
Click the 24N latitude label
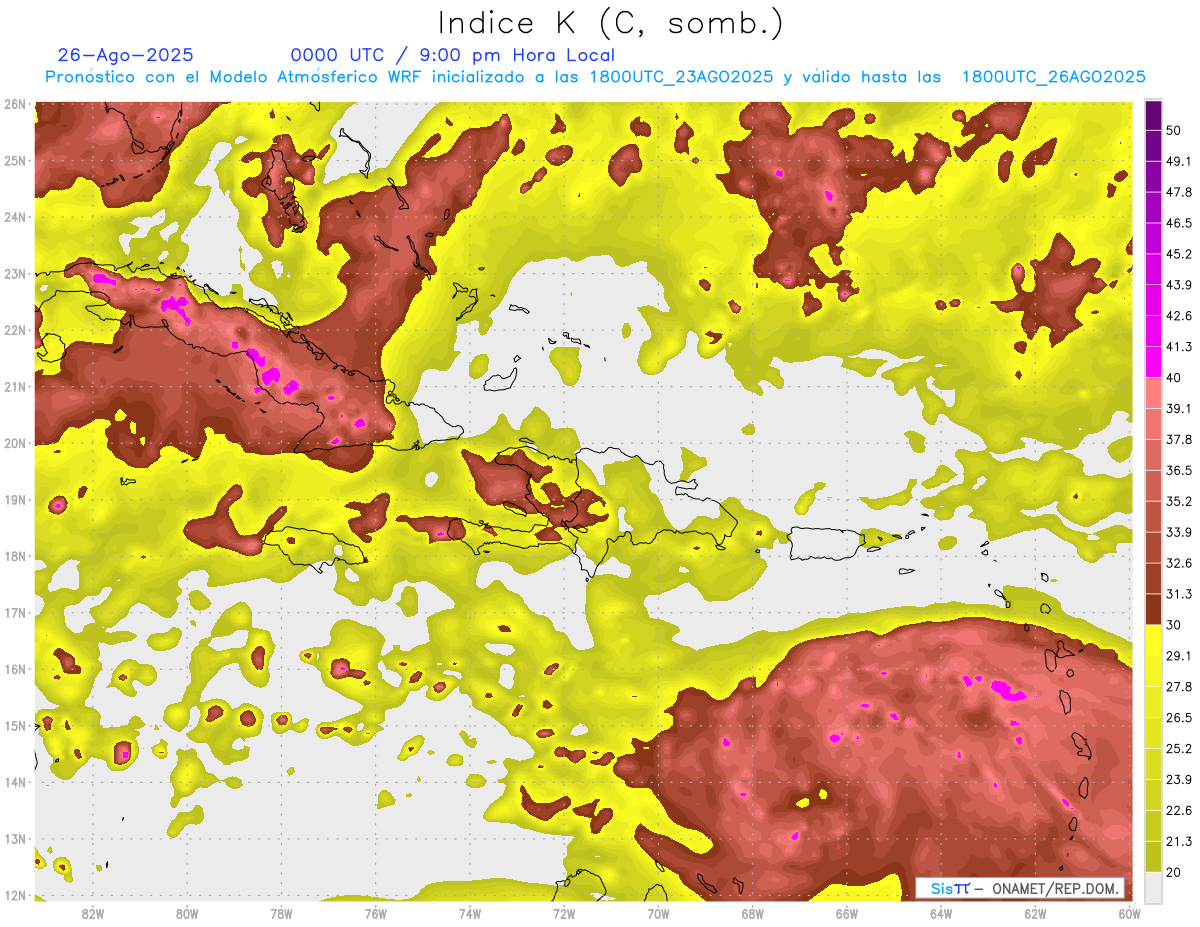(x=14, y=217)
